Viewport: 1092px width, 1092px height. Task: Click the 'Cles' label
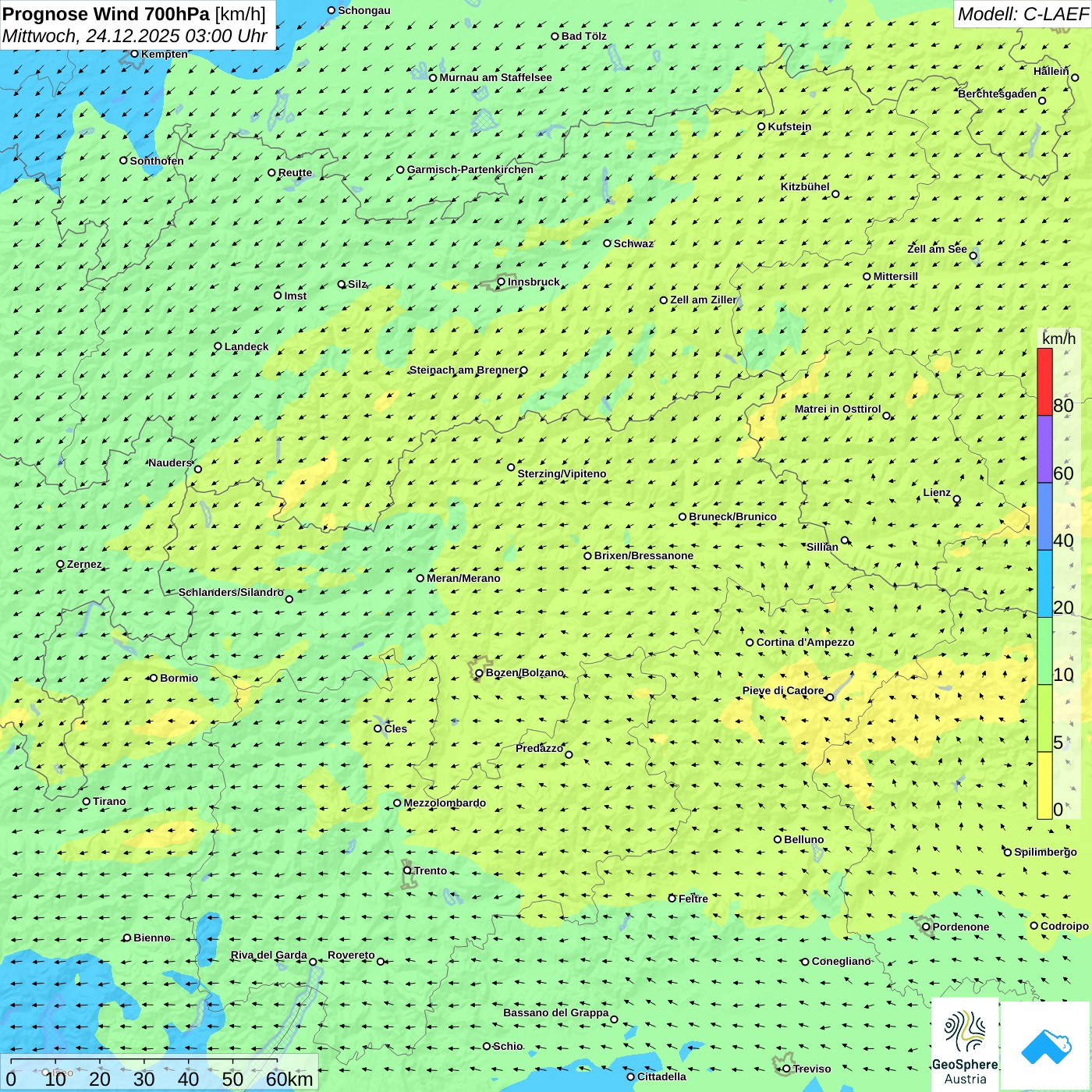(x=395, y=729)
